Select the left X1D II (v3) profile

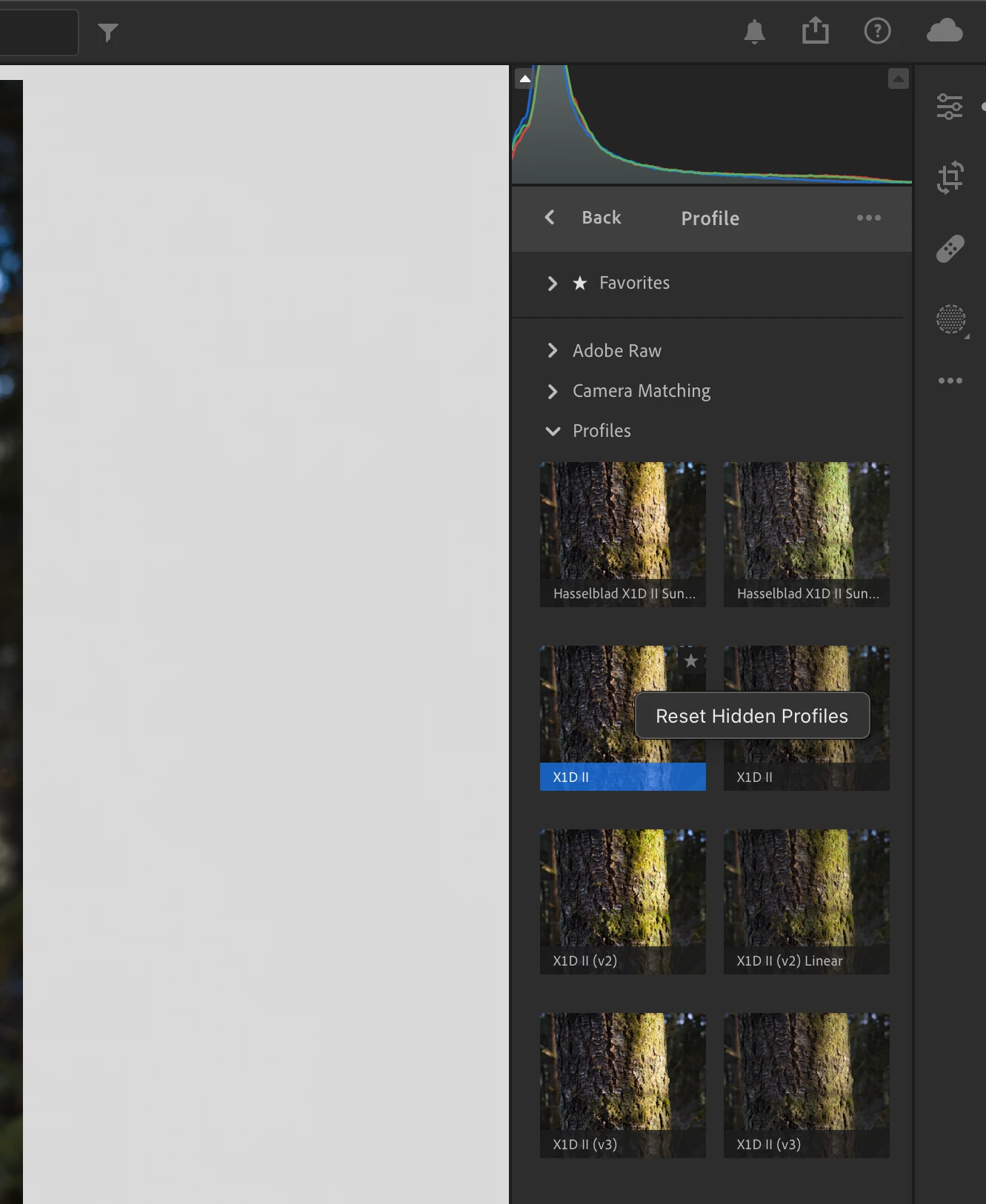623,1086
